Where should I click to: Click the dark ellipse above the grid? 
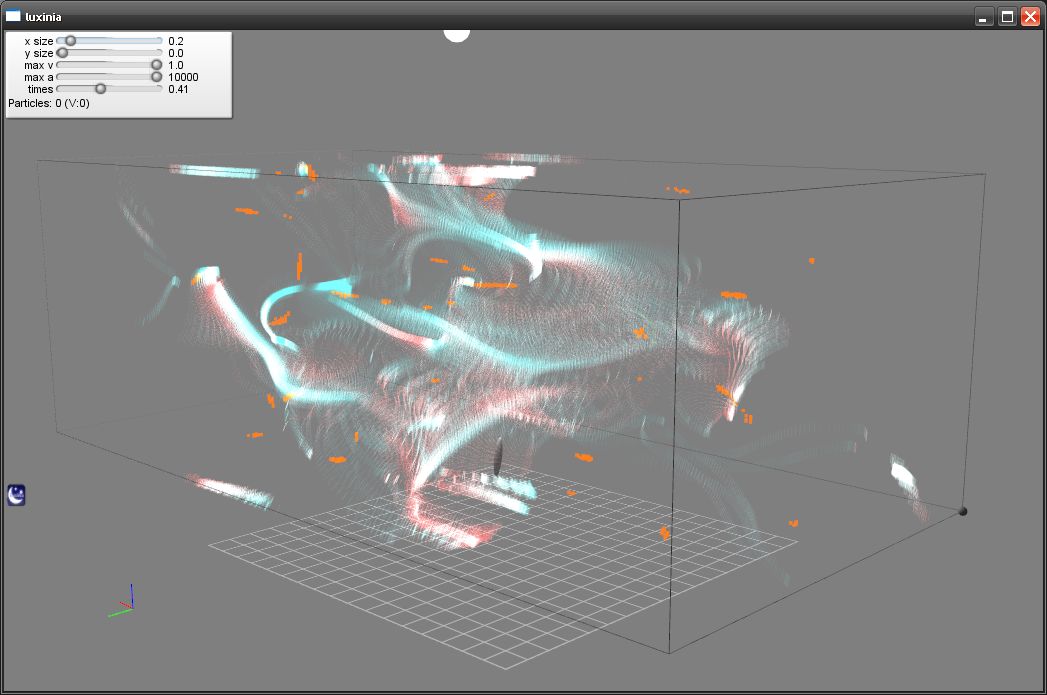(496, 457)
